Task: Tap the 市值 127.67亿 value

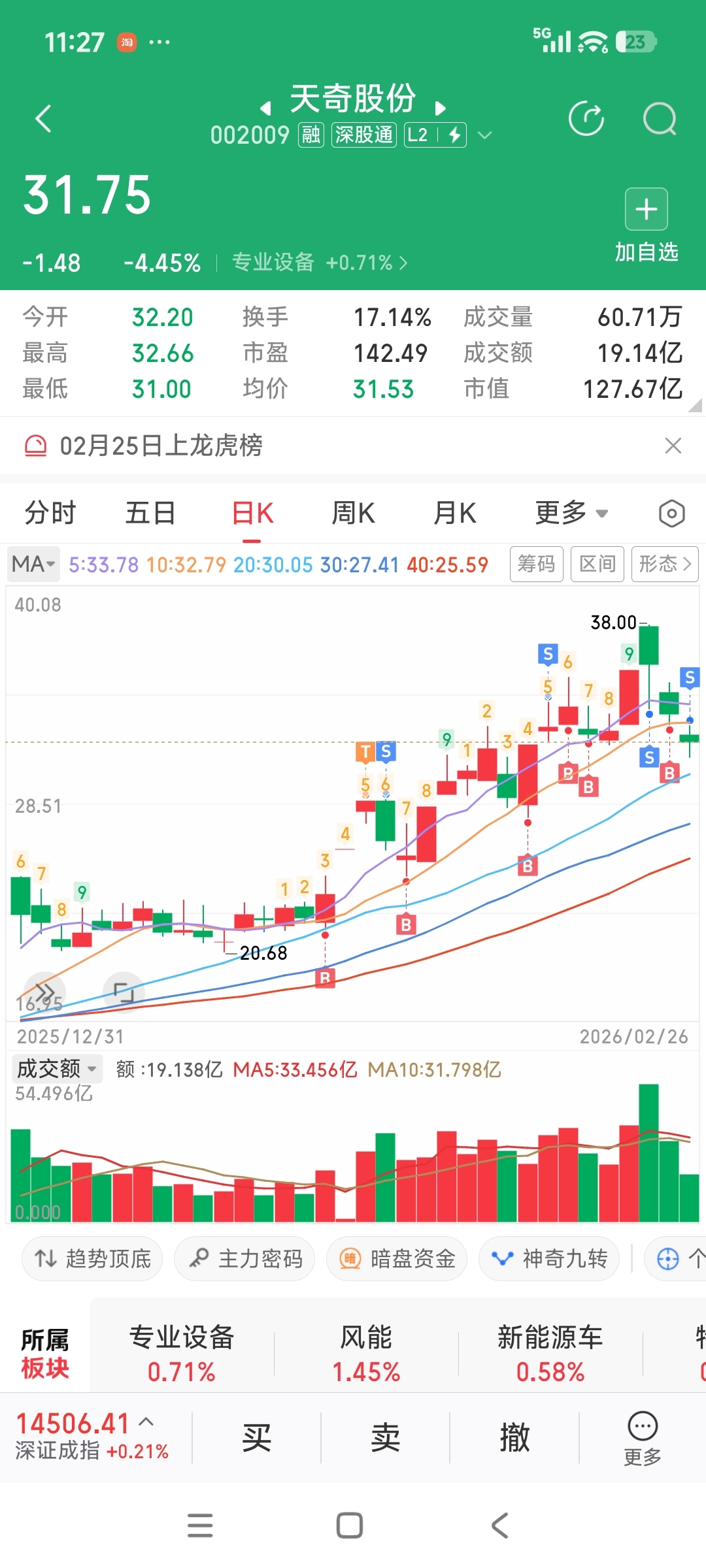Action: [x=633, y=389]
